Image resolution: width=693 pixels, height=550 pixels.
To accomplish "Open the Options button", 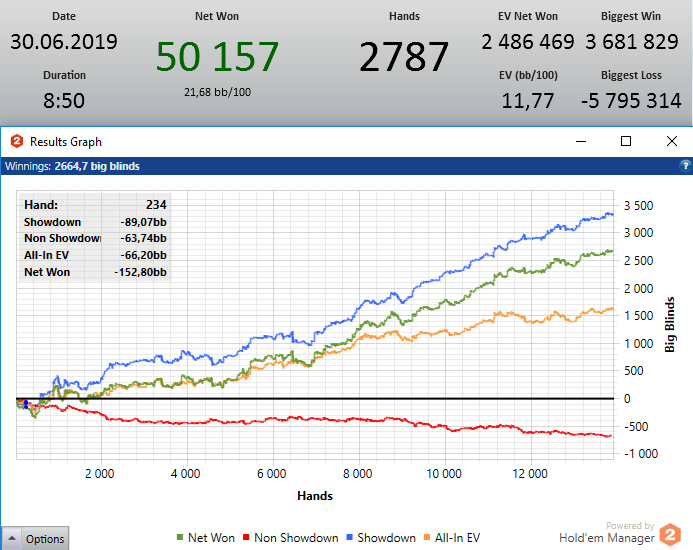I will pos(35,539).
